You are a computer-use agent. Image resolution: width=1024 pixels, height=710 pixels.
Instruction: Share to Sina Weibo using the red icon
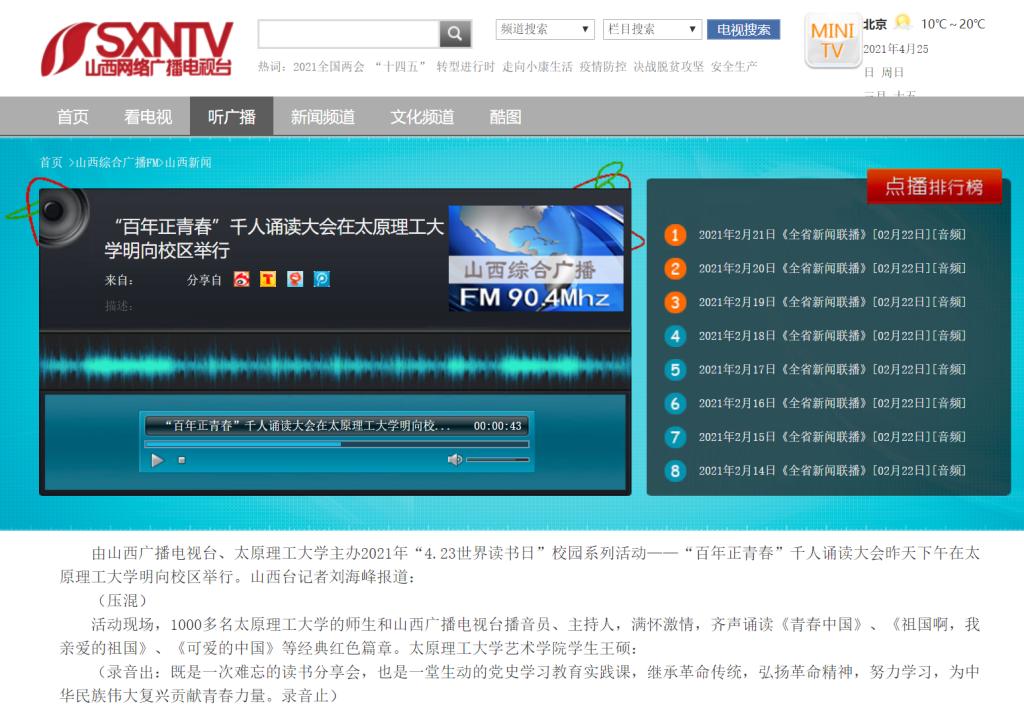pyautogui.click(x=242, y=279)
